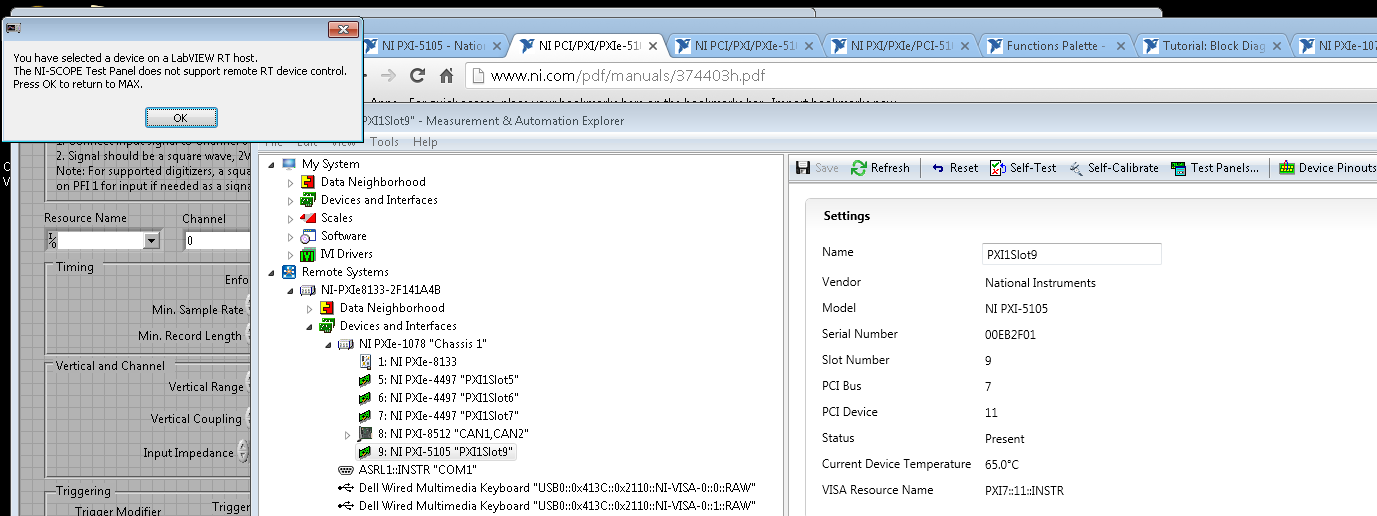Click the PXIe-1078 chassis icon
The height and width of the screenshot is (516, 1377).
click(346, 344)
